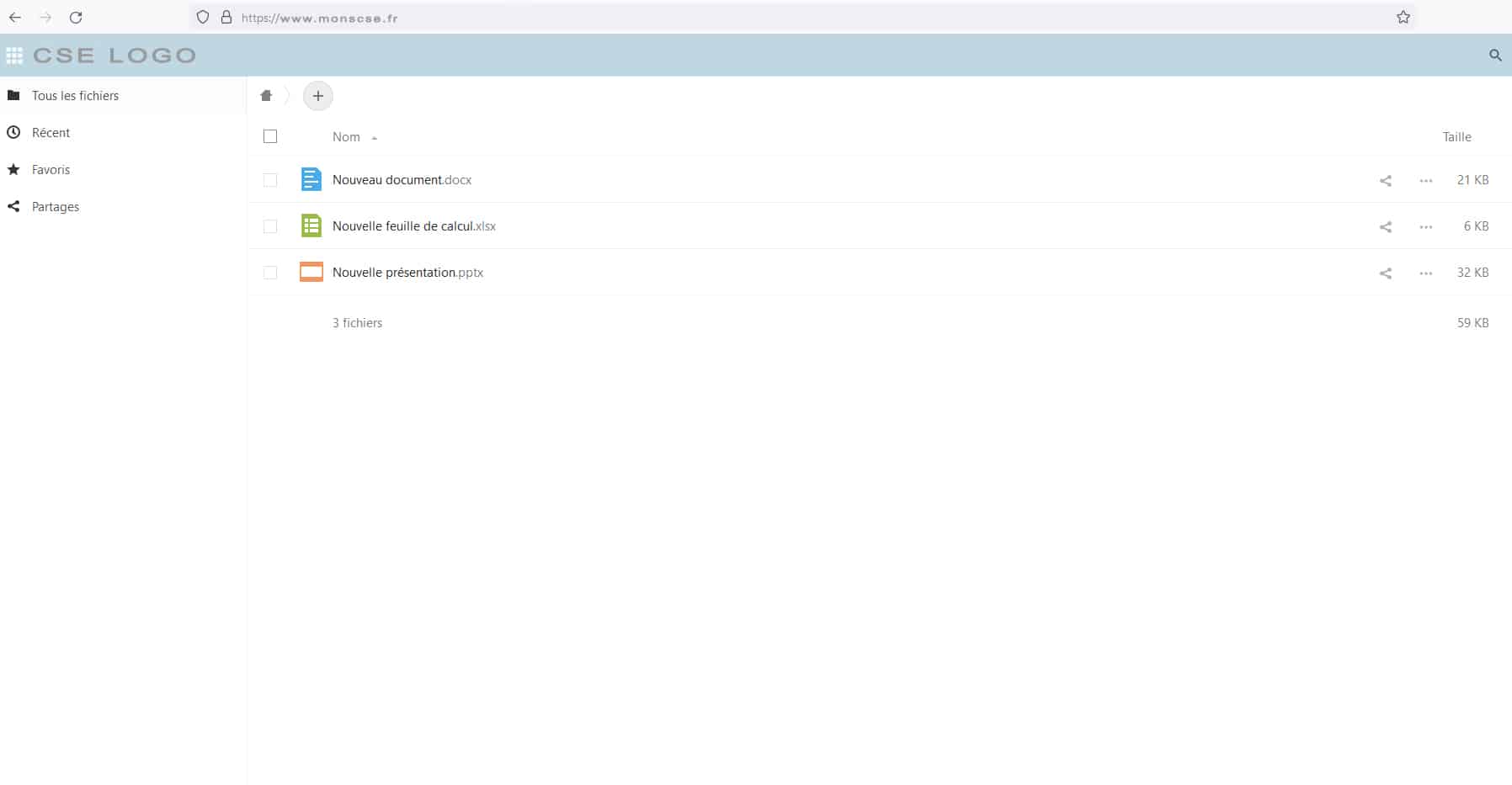This screenshot has width=1512, height=785.
Task: Click the 59 KB total size
Action: pyautogui.click(x=1472, y=323)
